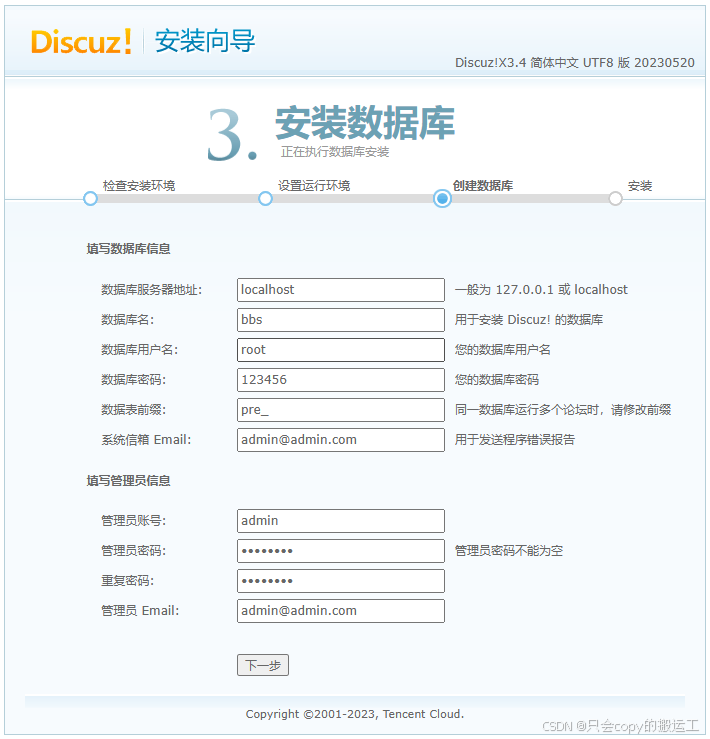Focus the 管理员账号 field containing admin
The width and height of the screenshot is (710, 739).
point(341,521)
